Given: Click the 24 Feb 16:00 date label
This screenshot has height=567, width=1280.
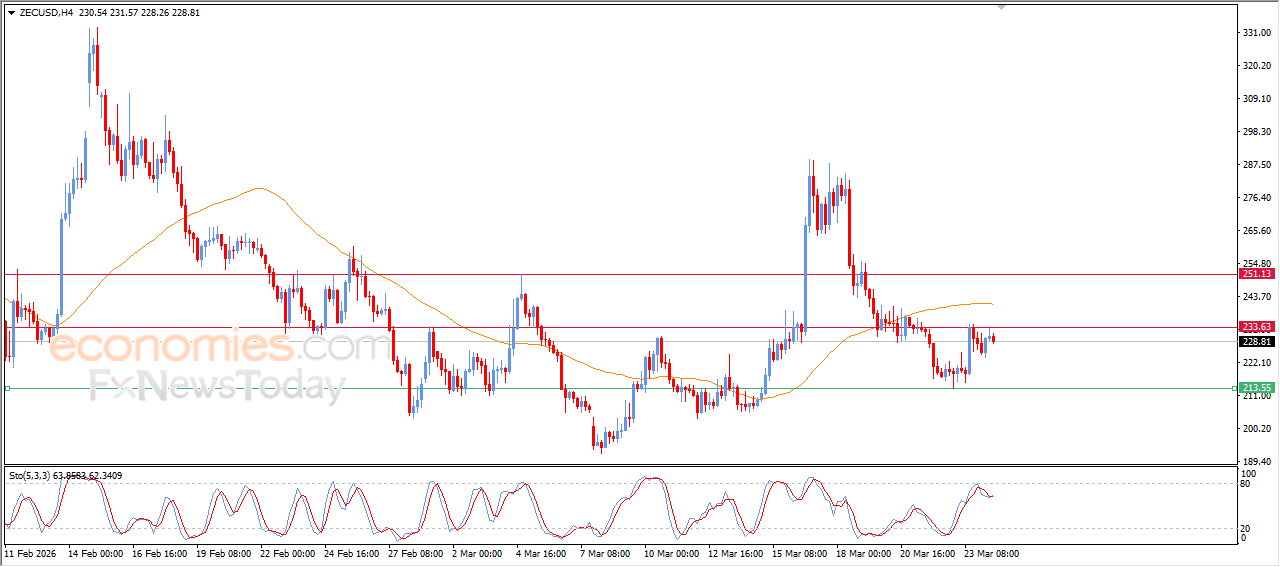Looking at the screenshot, I should click(351, 553).
